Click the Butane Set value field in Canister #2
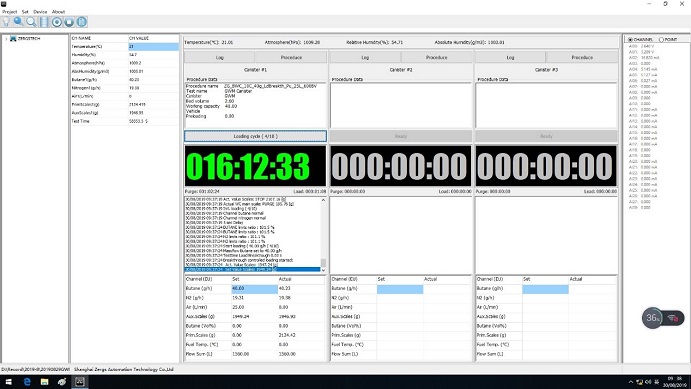Screen dimensions: 691x389 (x=400, y=289)
